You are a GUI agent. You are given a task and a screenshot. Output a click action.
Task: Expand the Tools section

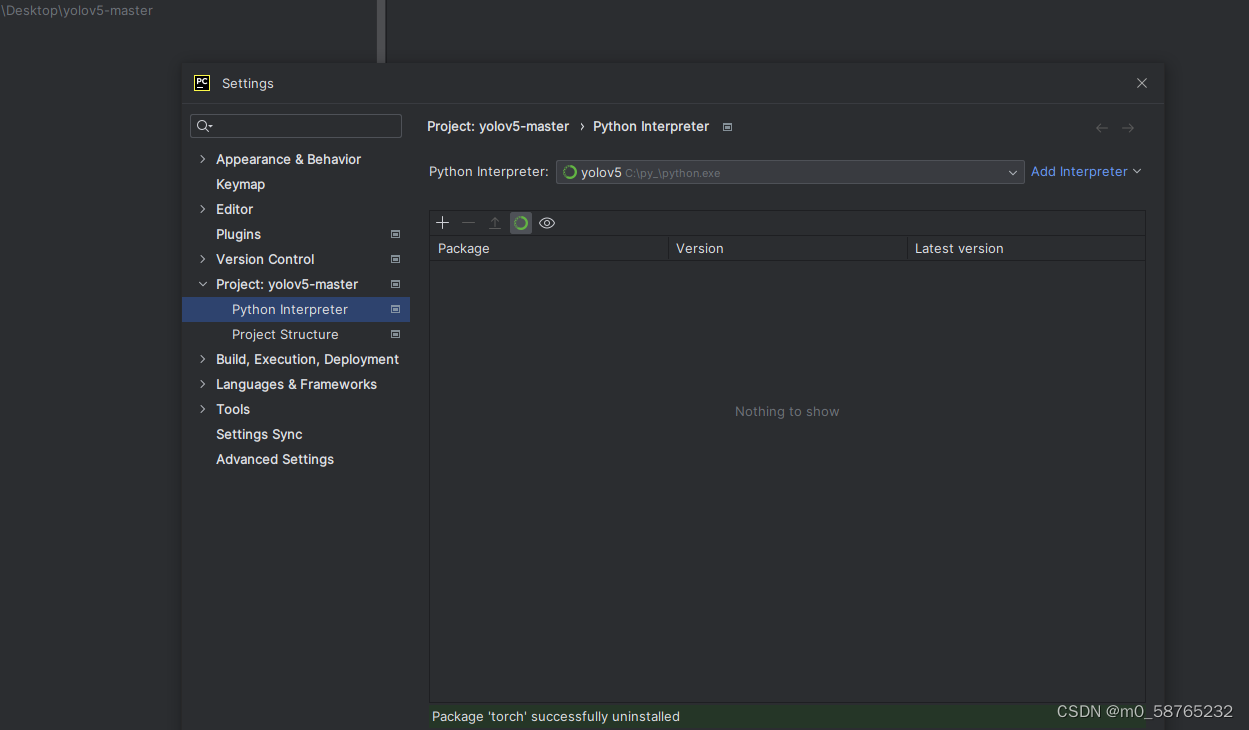[203, 409]
